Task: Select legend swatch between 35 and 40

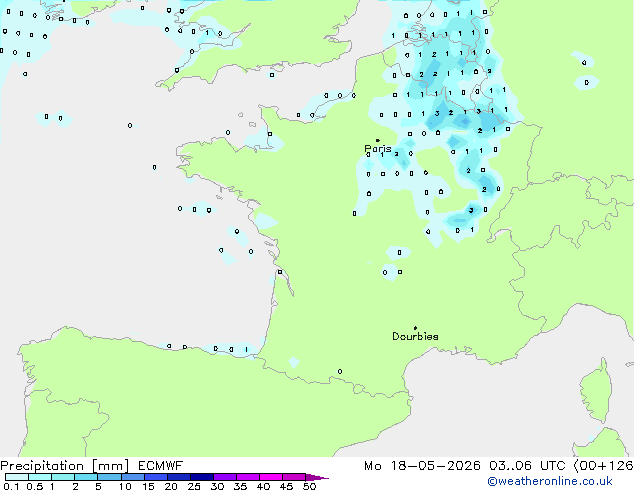Action: click(247, 477)
